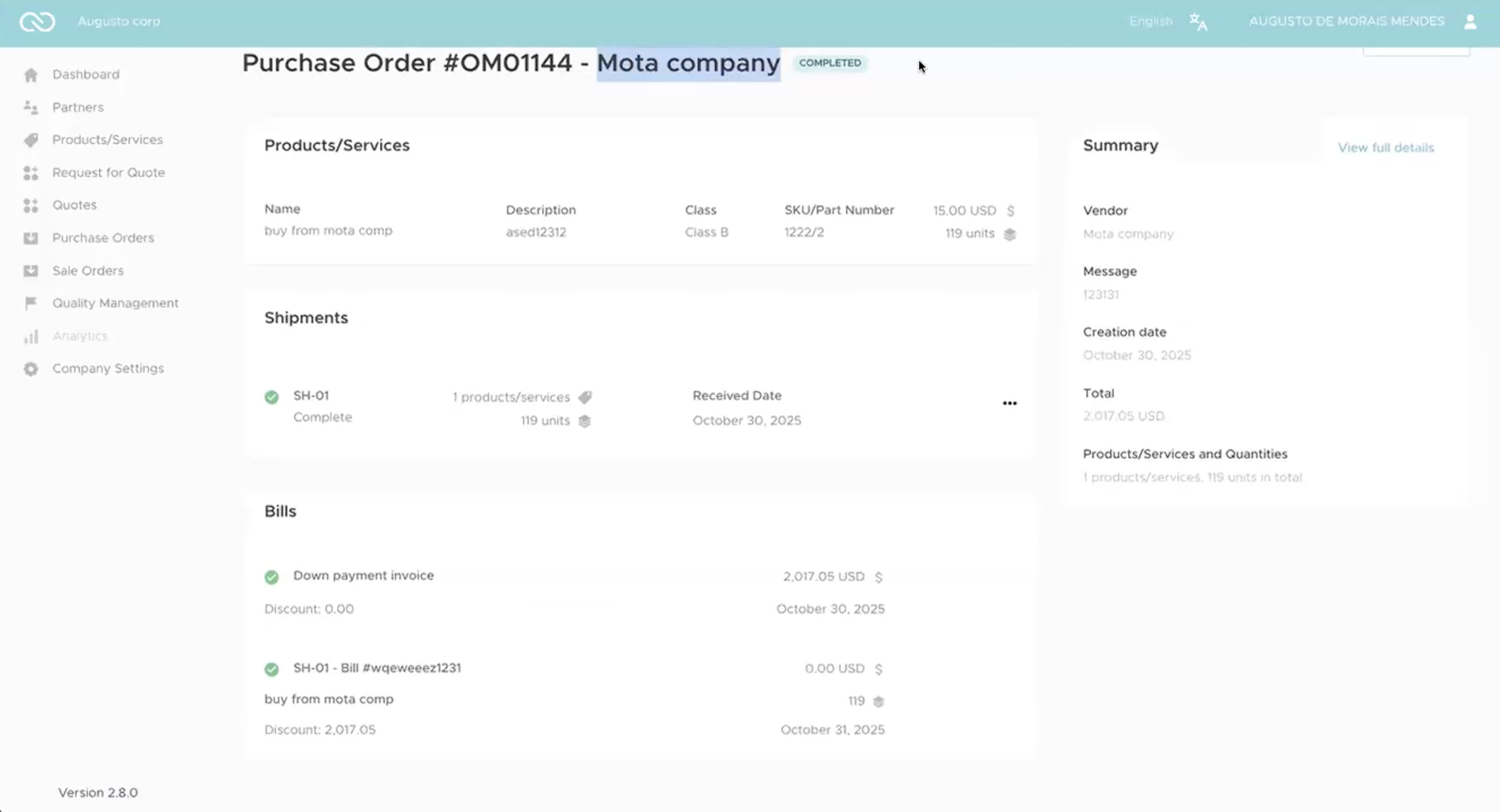
Task: Open Augusto de Morais Mendes user menu
Action: (1346, 21)
